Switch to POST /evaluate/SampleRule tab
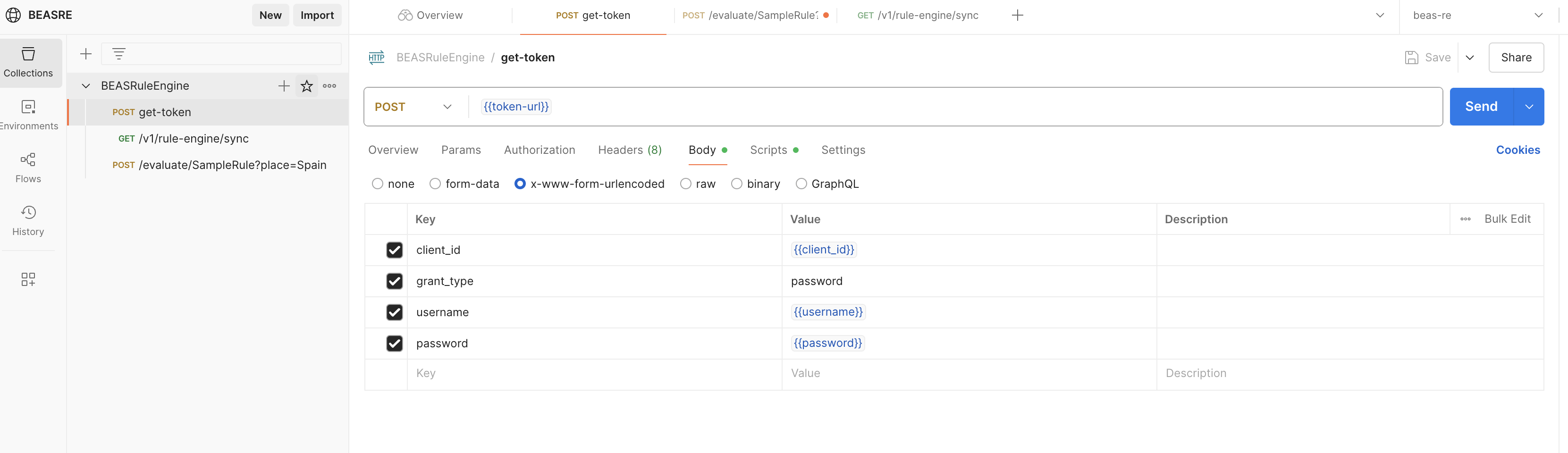This screenshot has height=453, width=1568. (755, 15)
